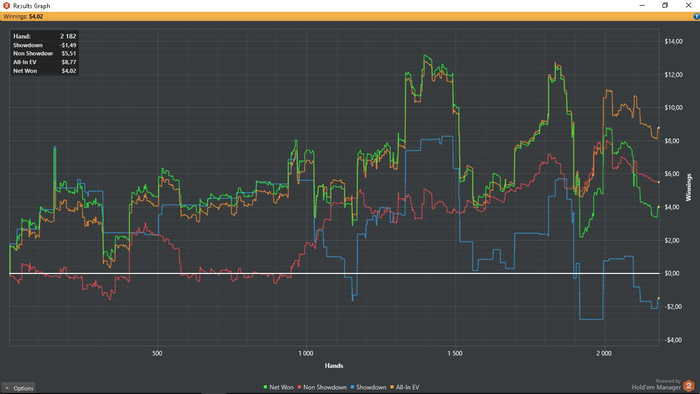Click the Showdown -$1,49 stats row

coord(45,45)
